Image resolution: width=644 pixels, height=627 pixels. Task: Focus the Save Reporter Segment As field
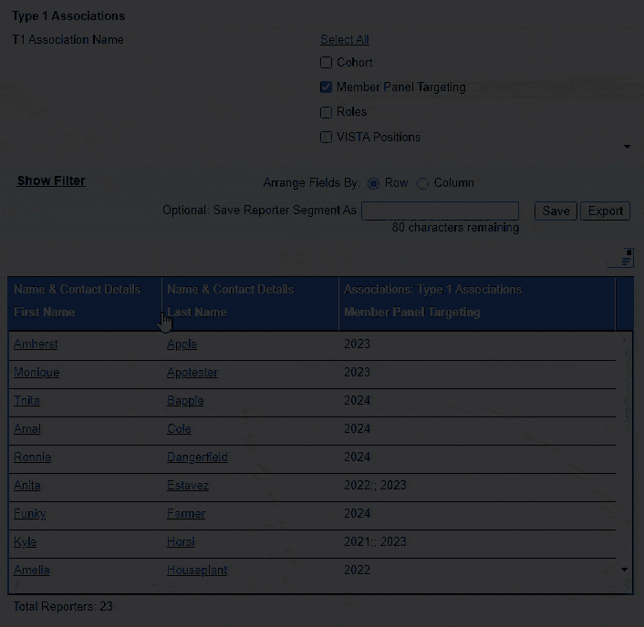440,211
